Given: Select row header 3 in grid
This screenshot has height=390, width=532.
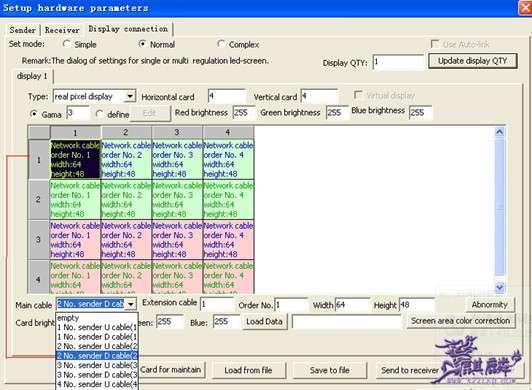Looking at the screenshot, I should pyautogui.click(x=39, y=240).
